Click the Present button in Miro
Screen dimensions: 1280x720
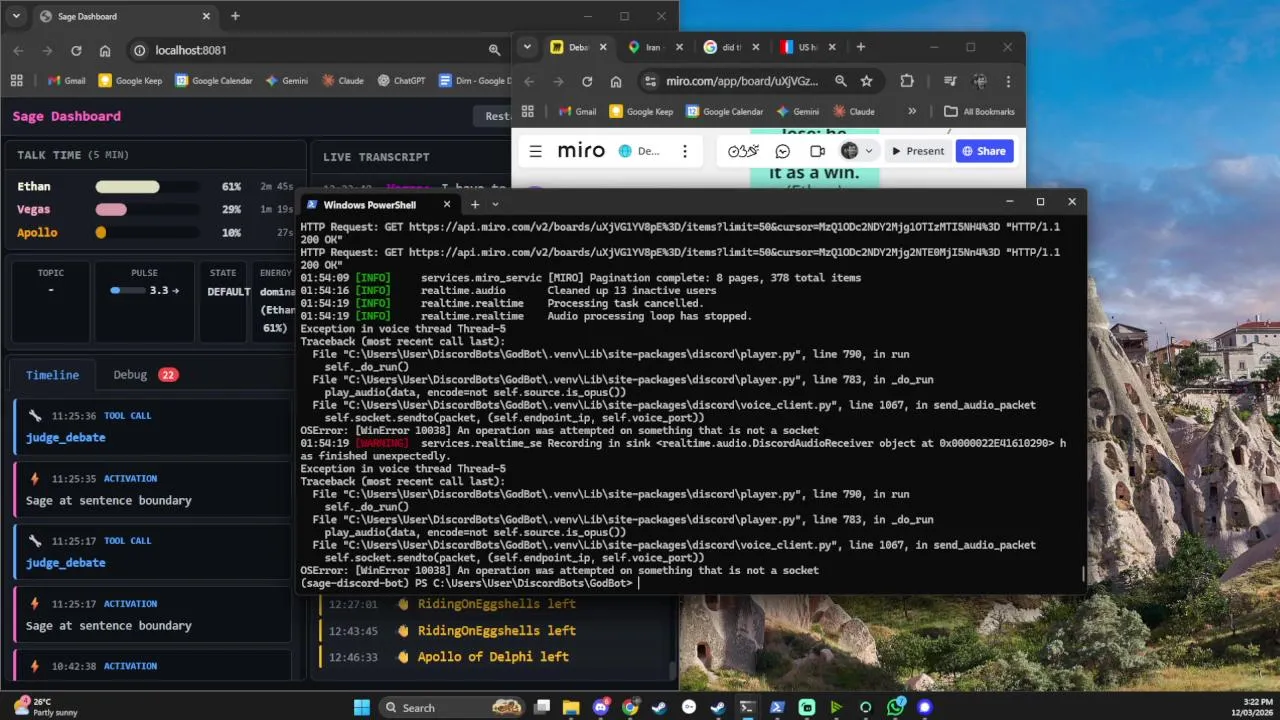click(x=917, y=151)
